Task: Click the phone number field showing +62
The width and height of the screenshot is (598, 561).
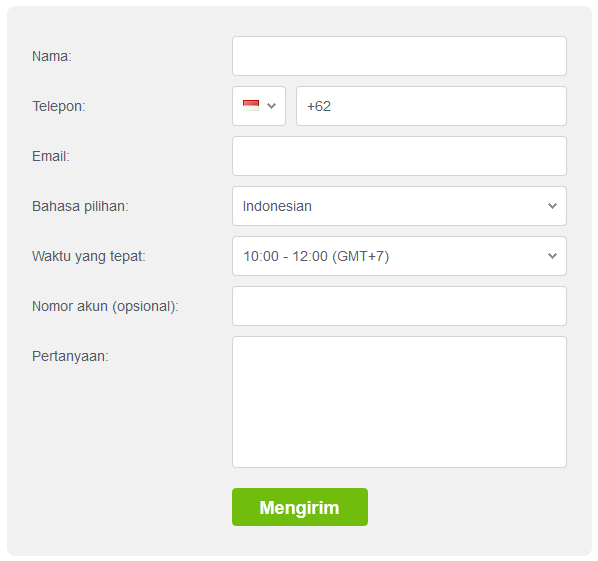Action: coord(431,106)
